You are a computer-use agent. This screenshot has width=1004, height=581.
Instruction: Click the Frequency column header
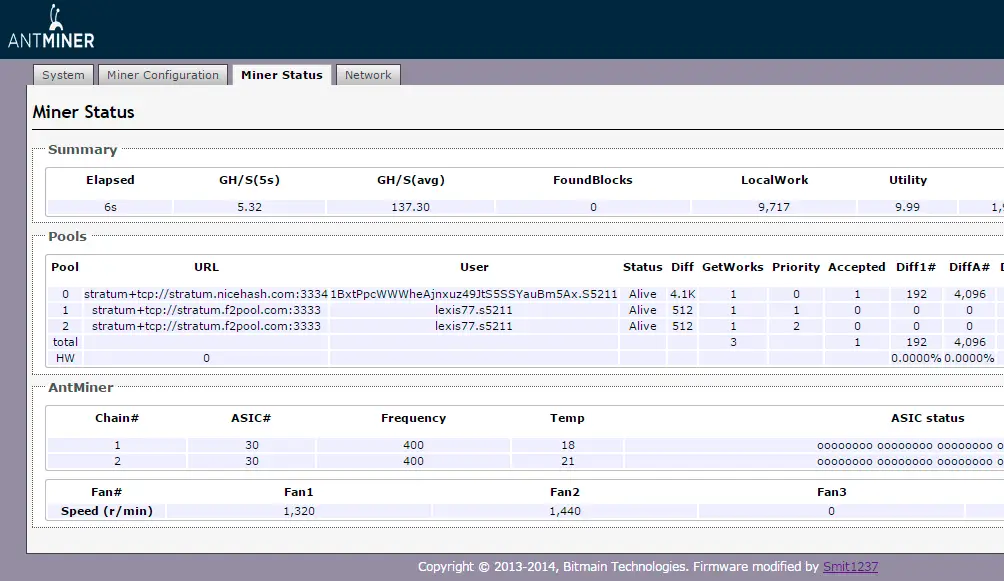(x=414, y=418)
